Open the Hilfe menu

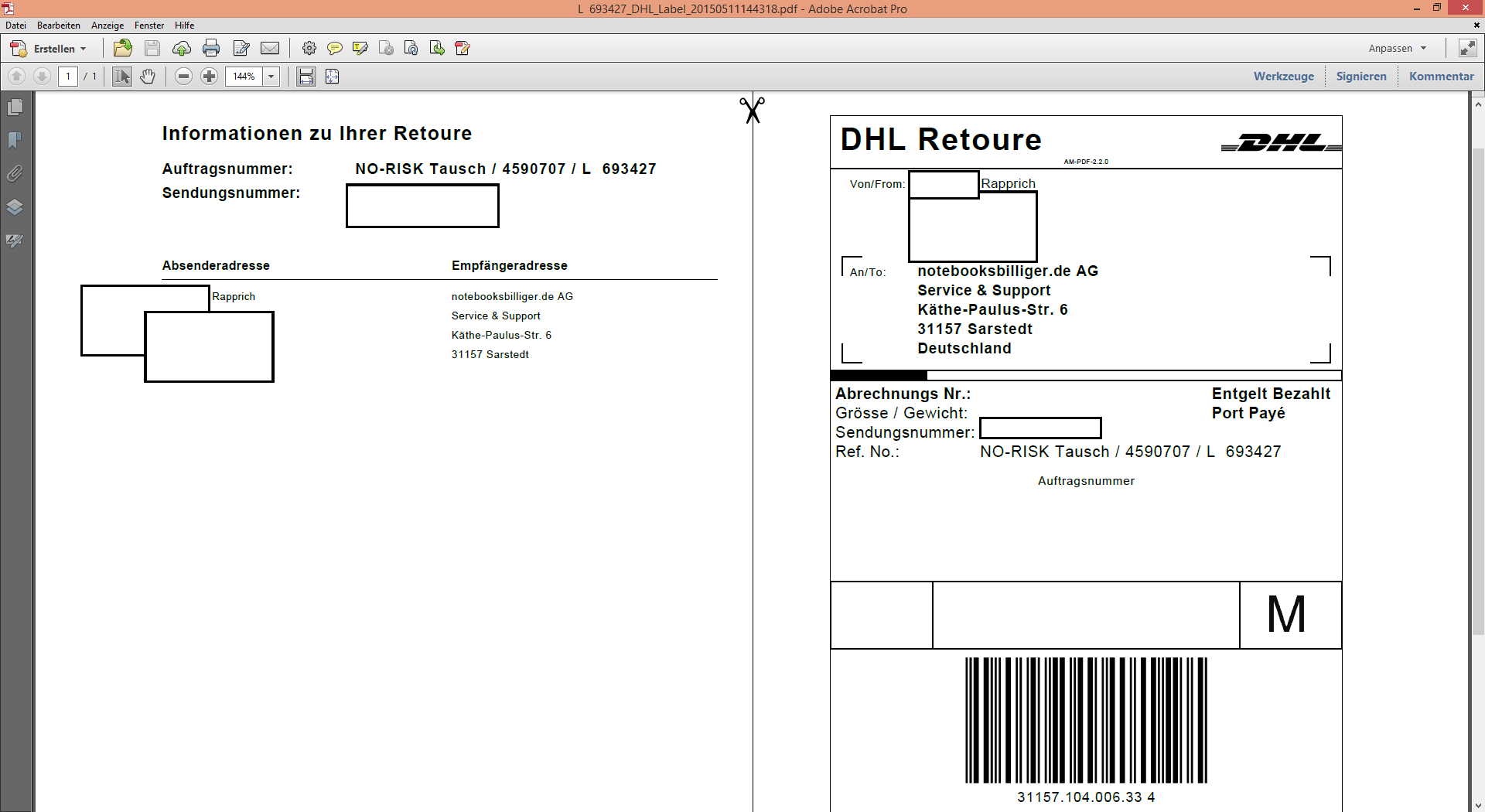pyautogui.click(x=185, y=26)
